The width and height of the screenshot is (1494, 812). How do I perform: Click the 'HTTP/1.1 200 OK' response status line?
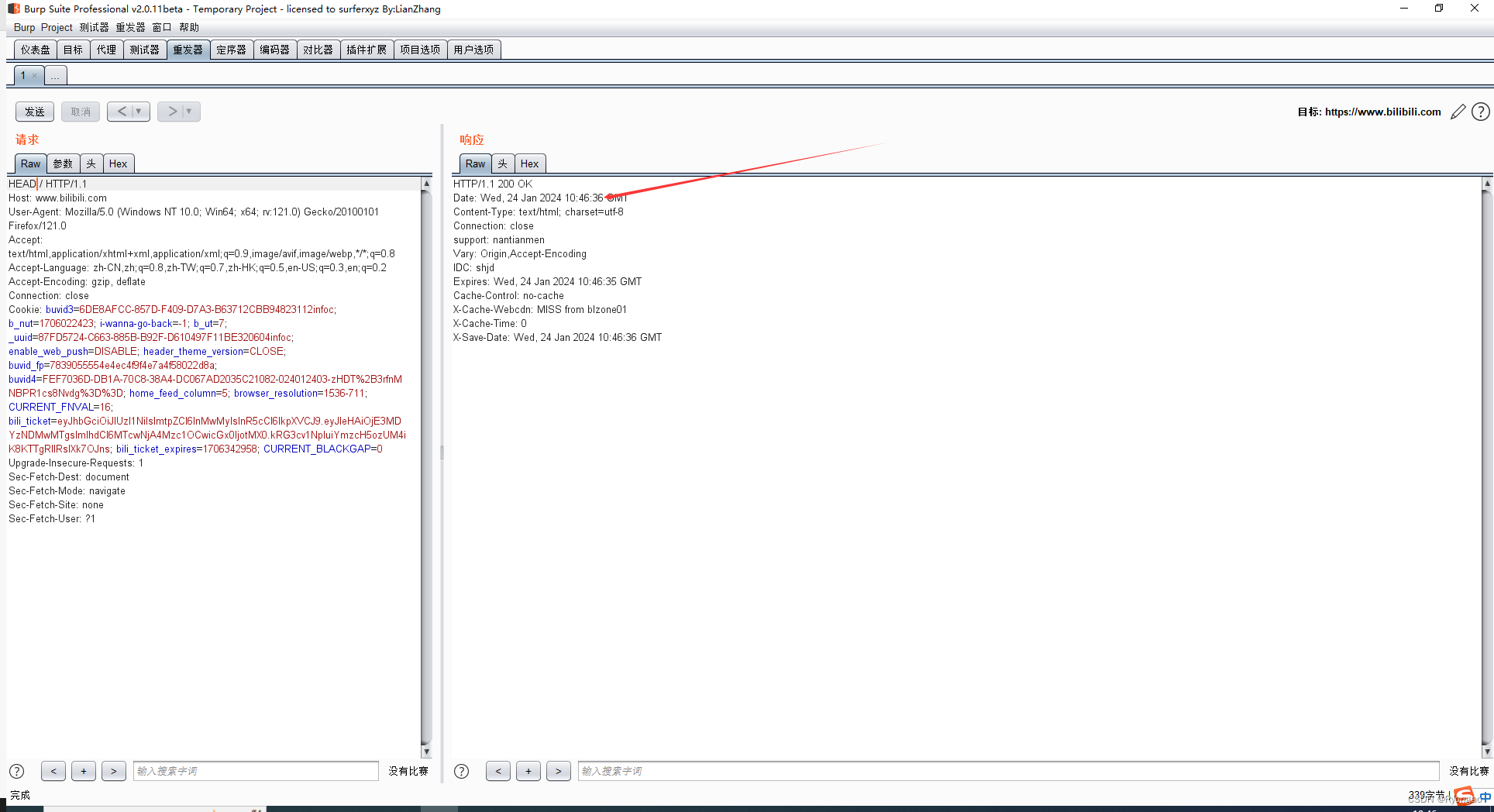(493, 184)
